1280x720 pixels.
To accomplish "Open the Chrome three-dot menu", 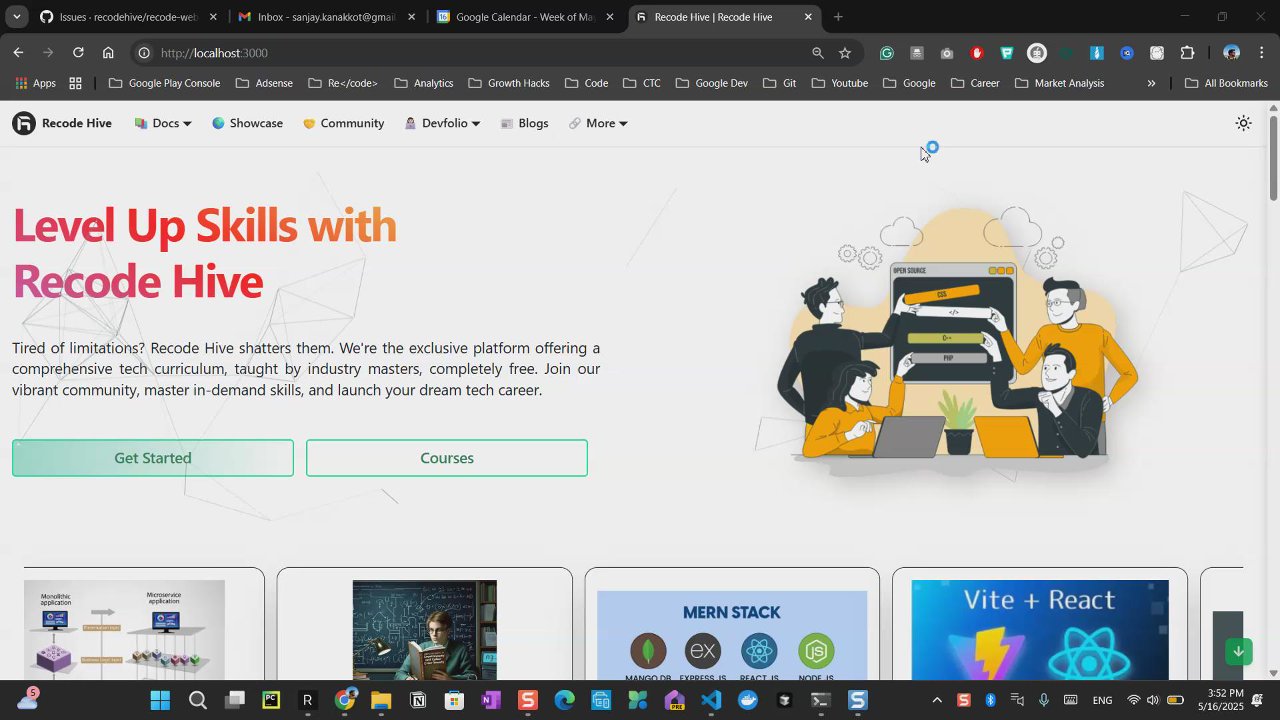I will tap(1261, 53).
